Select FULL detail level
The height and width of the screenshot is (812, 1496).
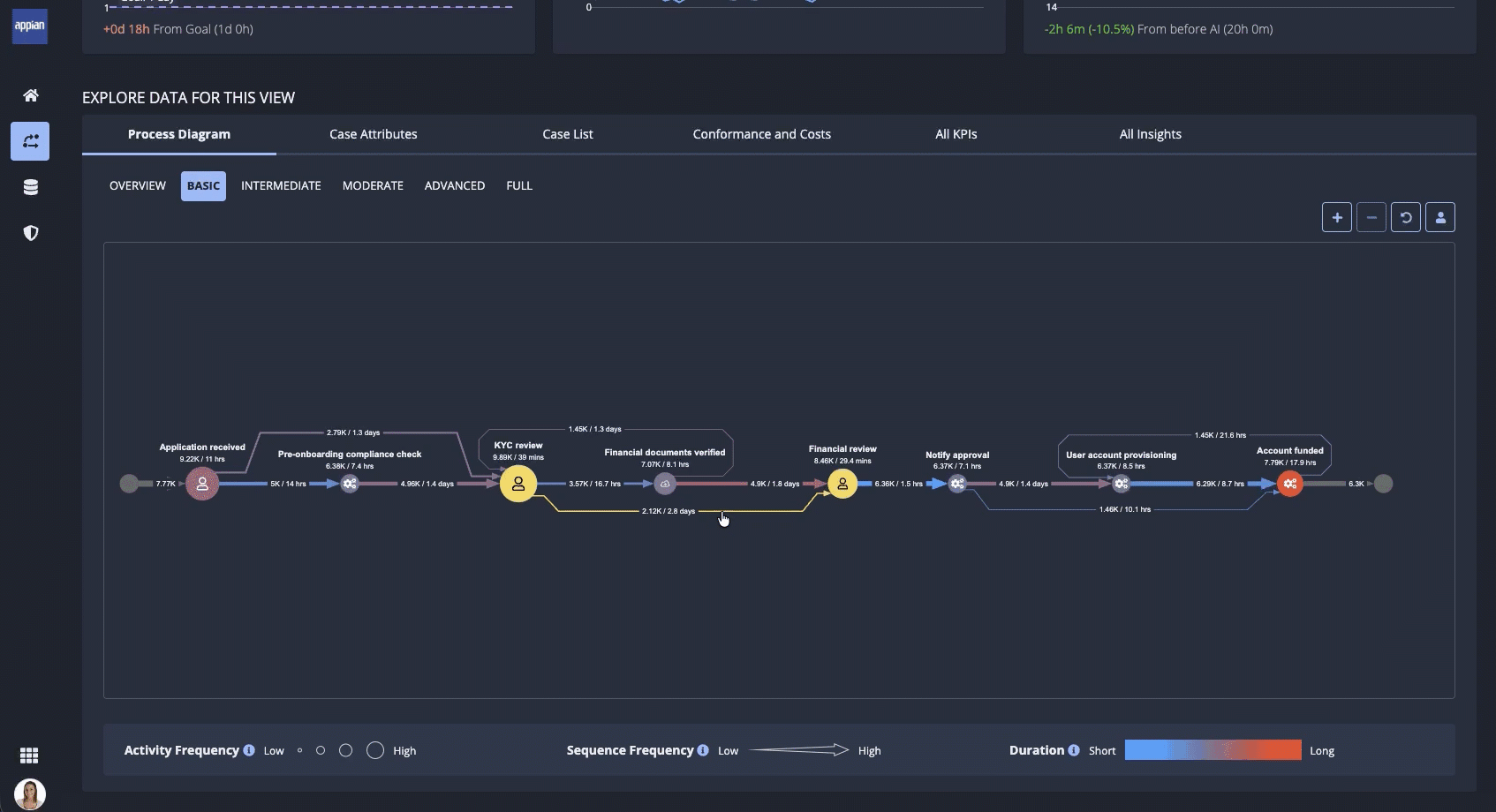pos(519,186)
